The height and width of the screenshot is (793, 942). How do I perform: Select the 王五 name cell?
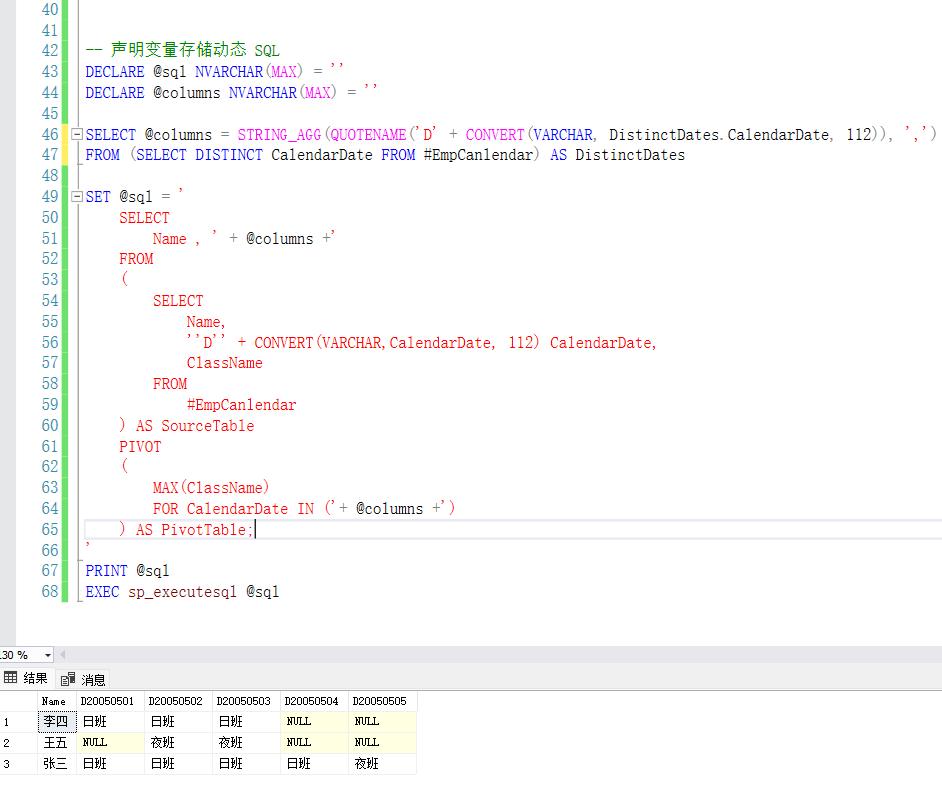pos(56,743)
